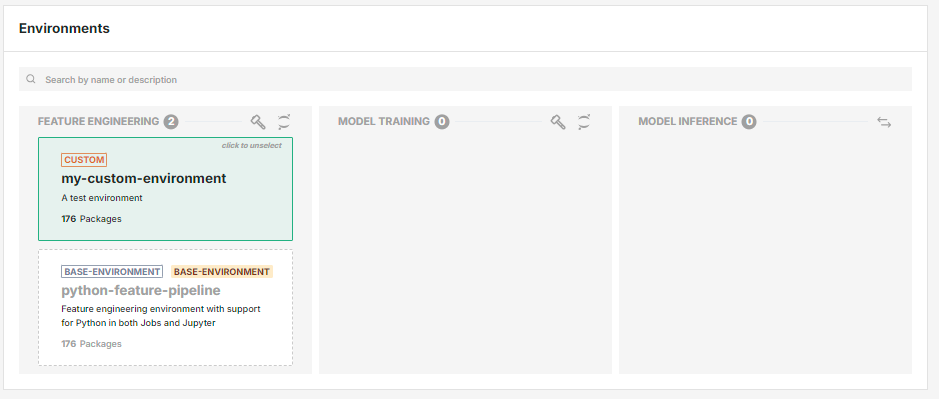This screenshot has height=399, width=939.
Task: Click the sync arrows icon under Feature Engineering
Action: click(x=284, y=122)
